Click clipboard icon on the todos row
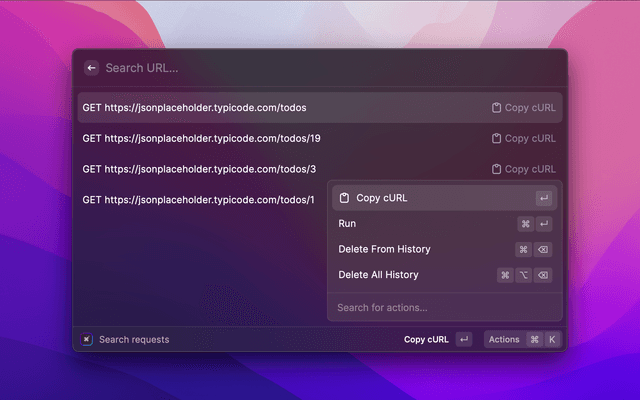 tap(496, 108)
